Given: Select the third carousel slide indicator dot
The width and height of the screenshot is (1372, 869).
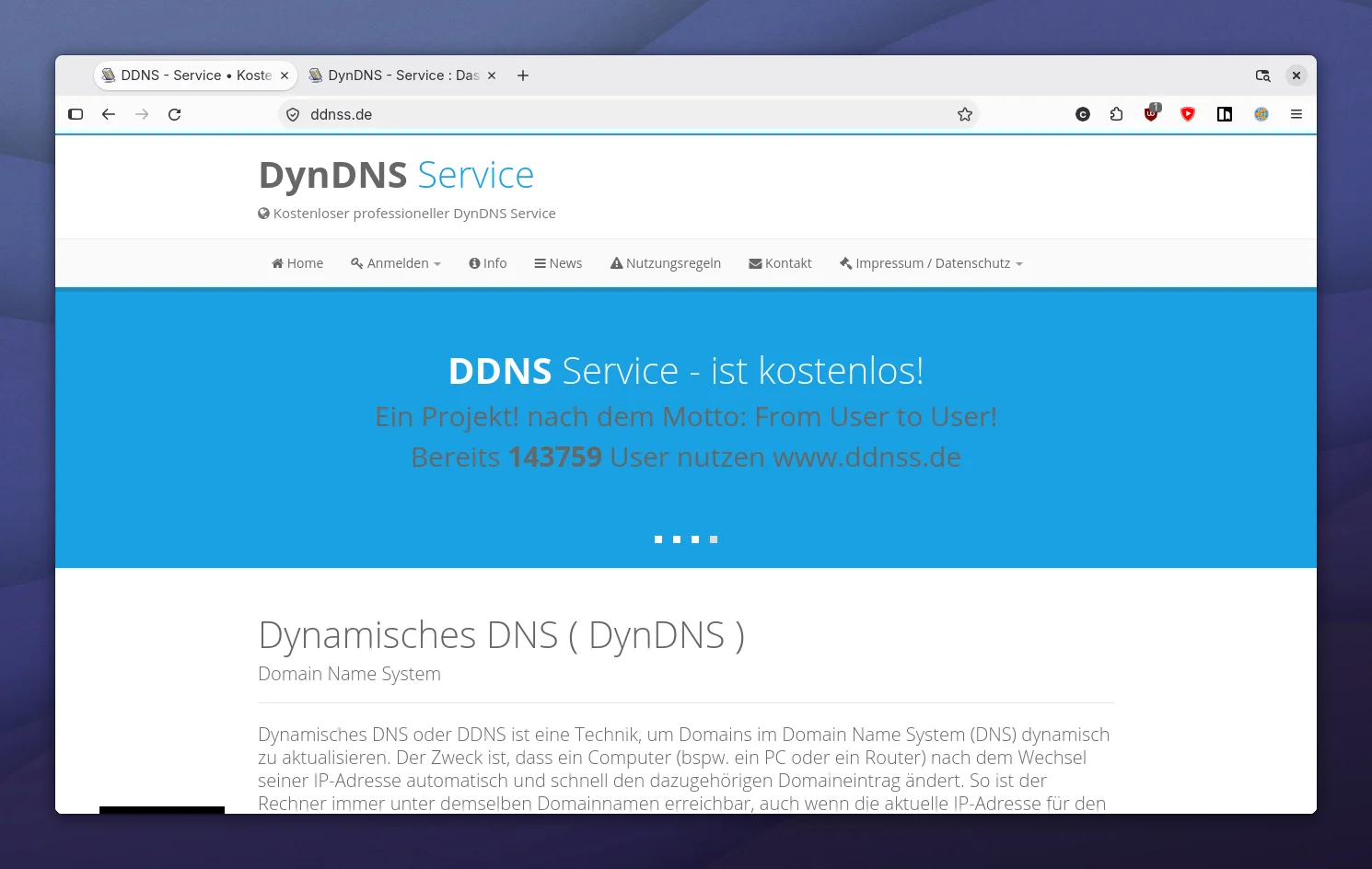Looking at the screenshot, I should click(x=695, y=539).
